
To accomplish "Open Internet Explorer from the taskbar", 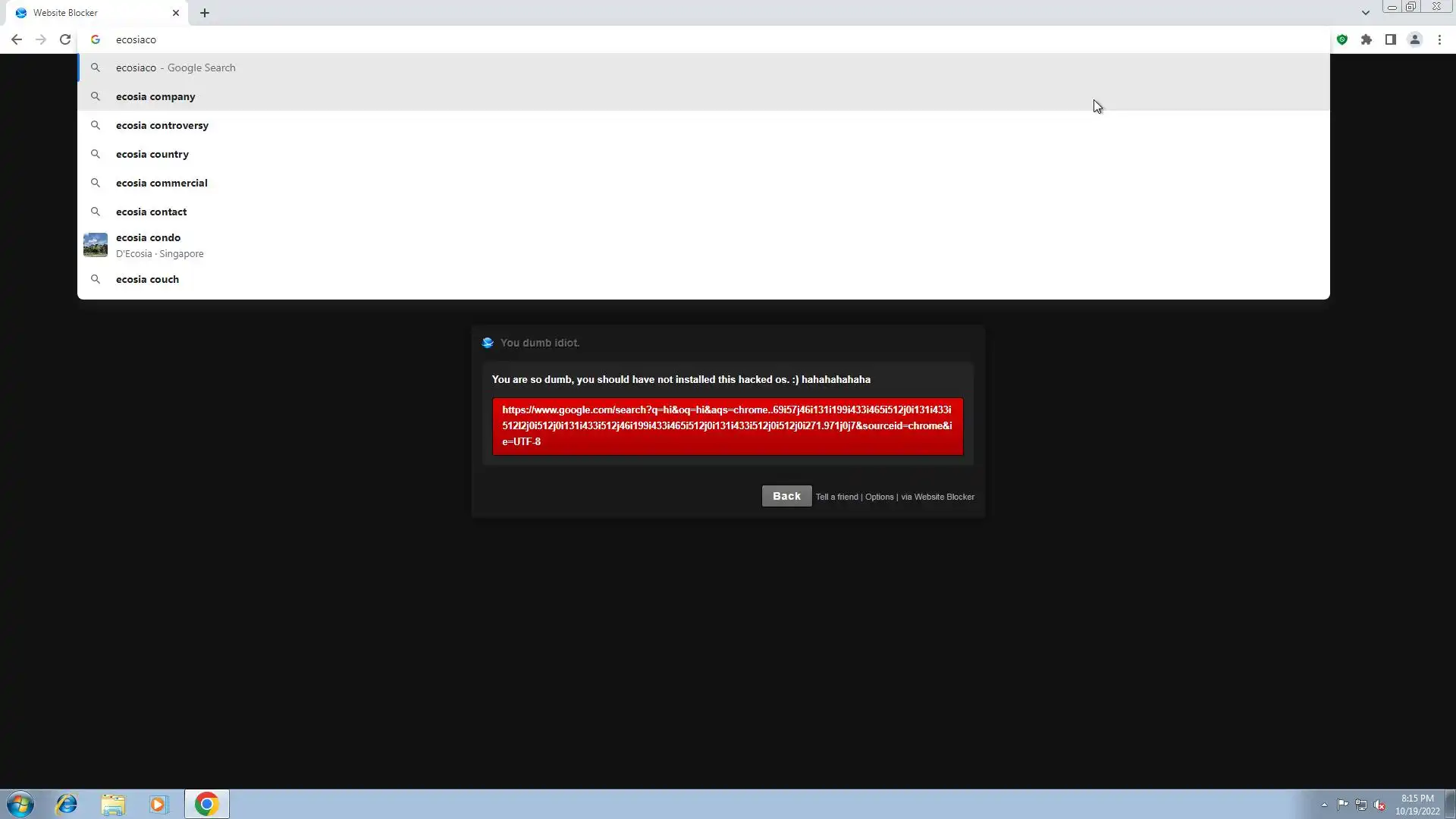I will click(67, 804).
